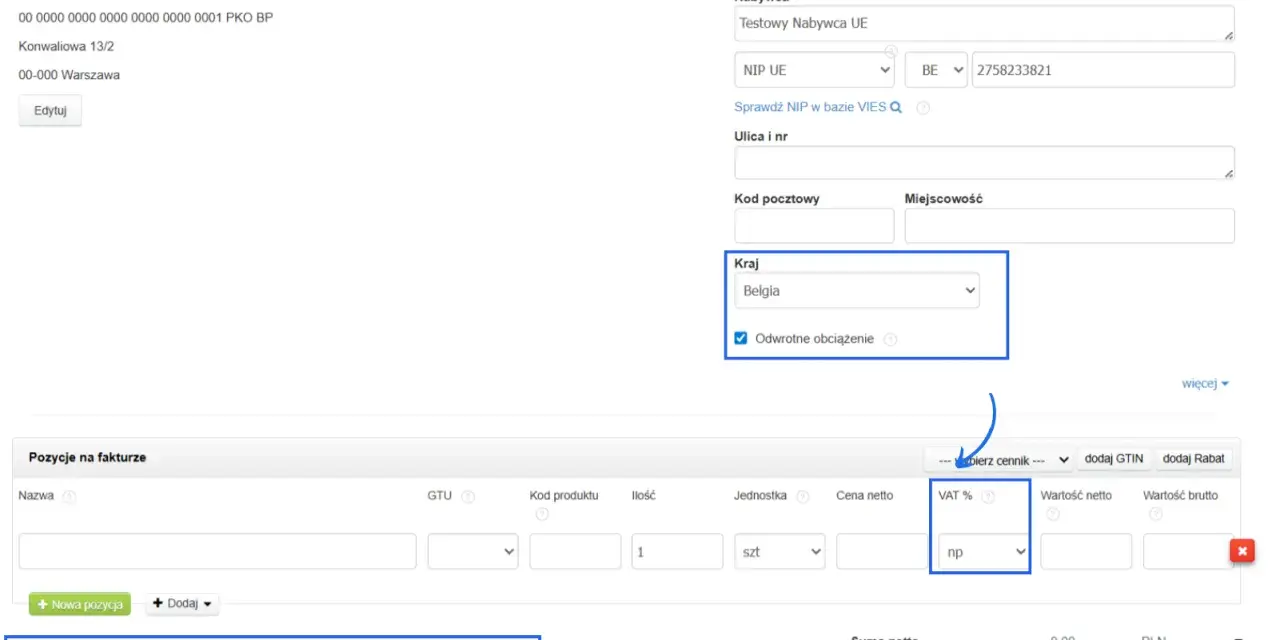The height and width of the screenshot is (640, 1280).
Task: Click help icon next to VAT % label
Action: click(x=988, y=496)
